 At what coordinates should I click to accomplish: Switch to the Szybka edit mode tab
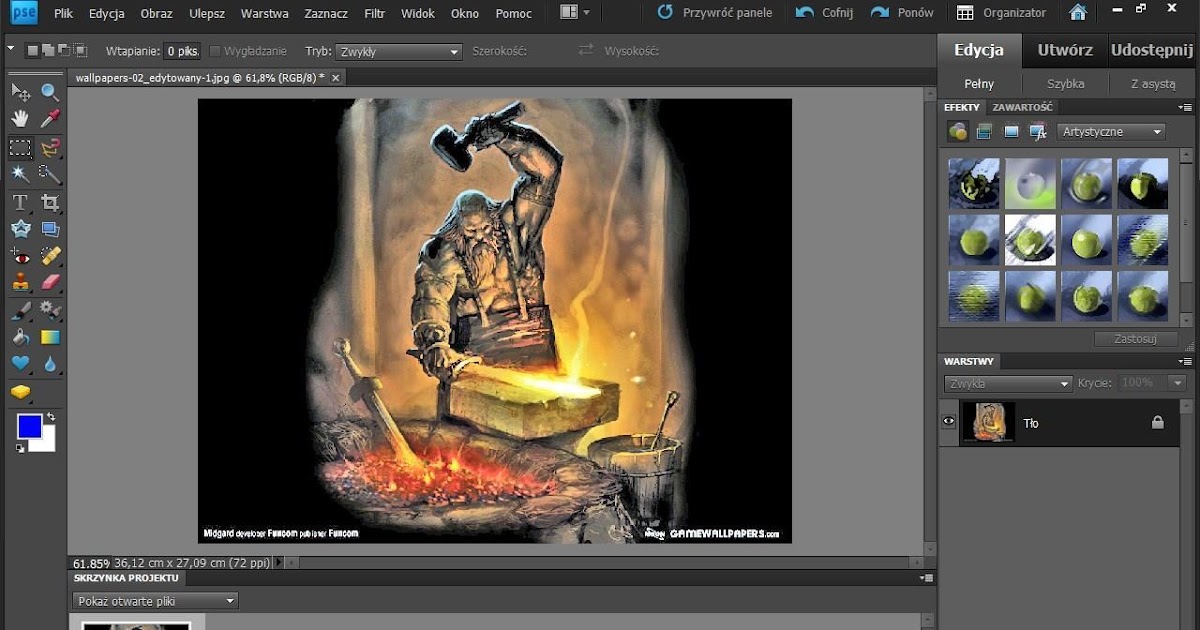1065,84
